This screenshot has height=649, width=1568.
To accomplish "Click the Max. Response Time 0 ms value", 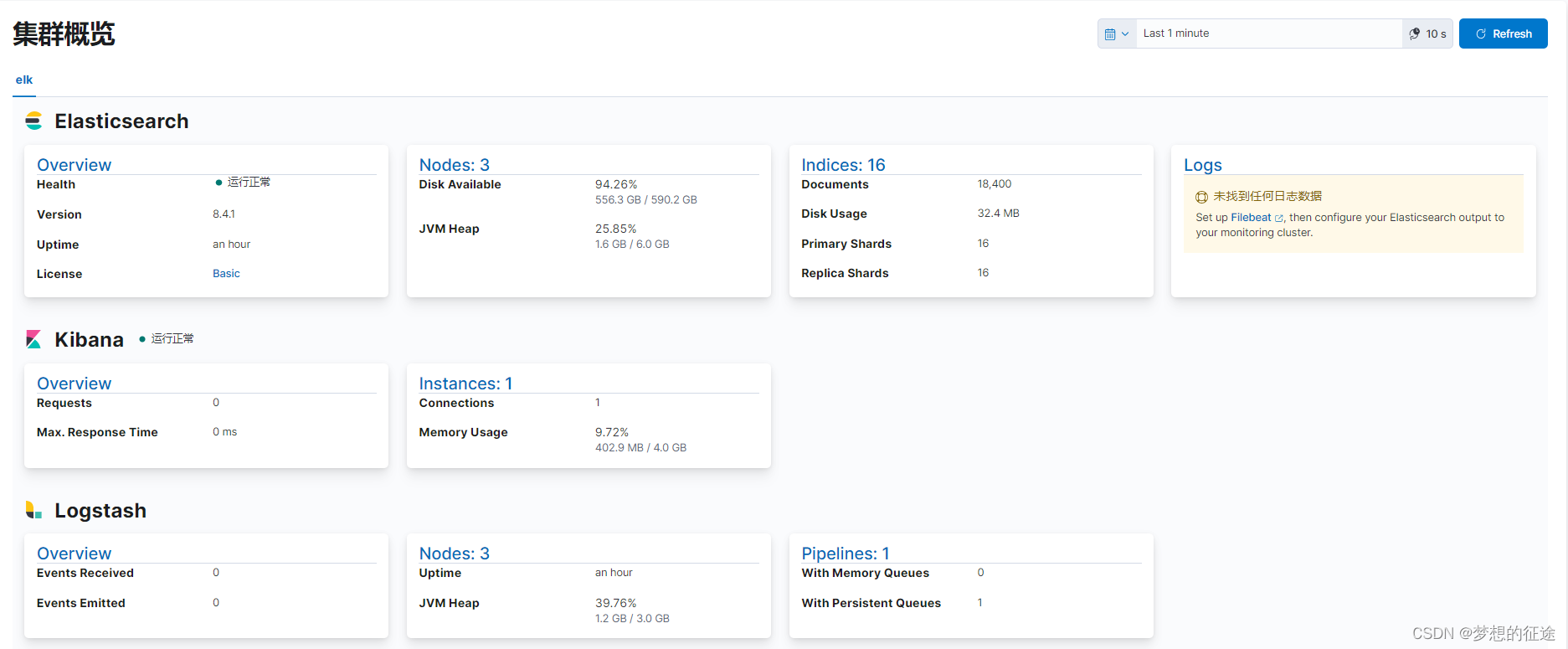I will 224,432.
